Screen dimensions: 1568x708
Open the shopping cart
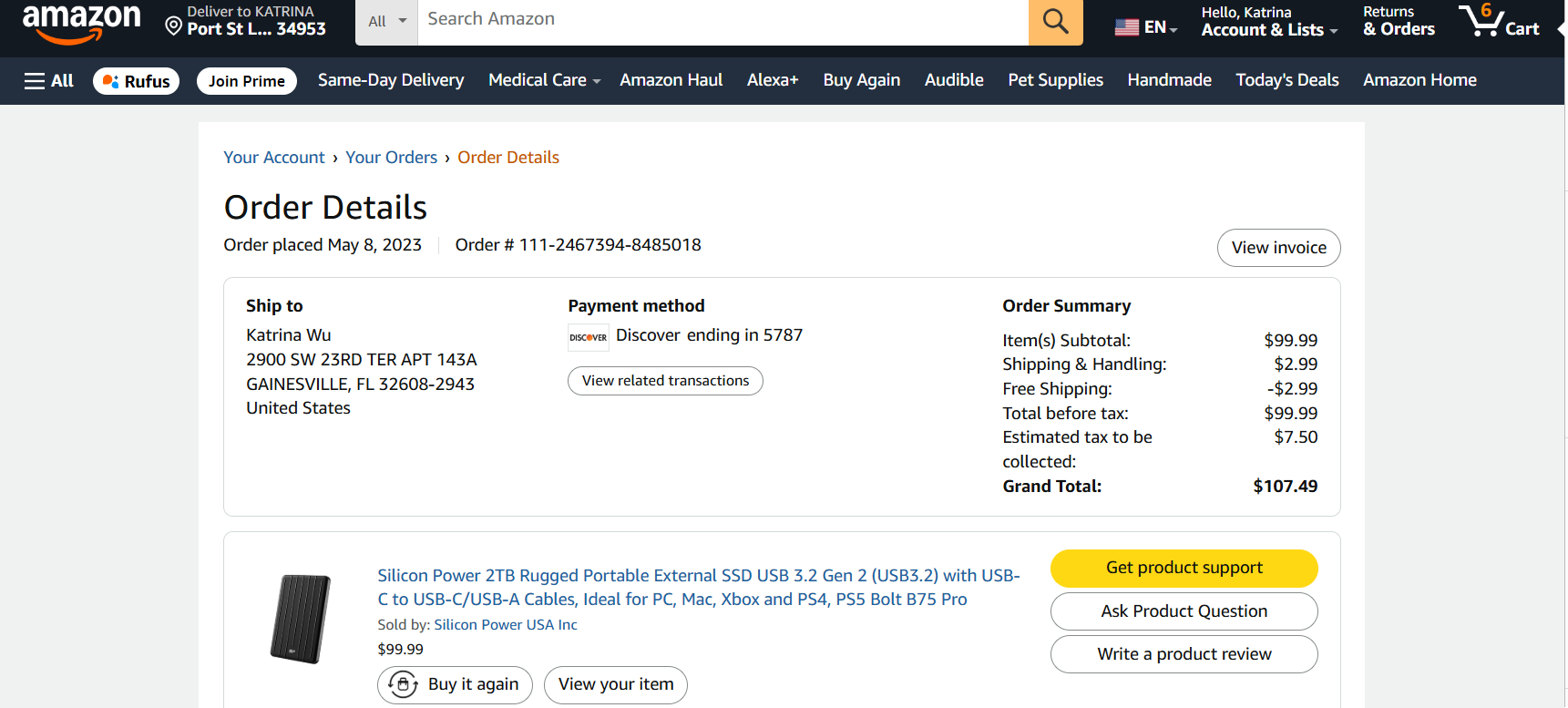(x=1499, y=21)
